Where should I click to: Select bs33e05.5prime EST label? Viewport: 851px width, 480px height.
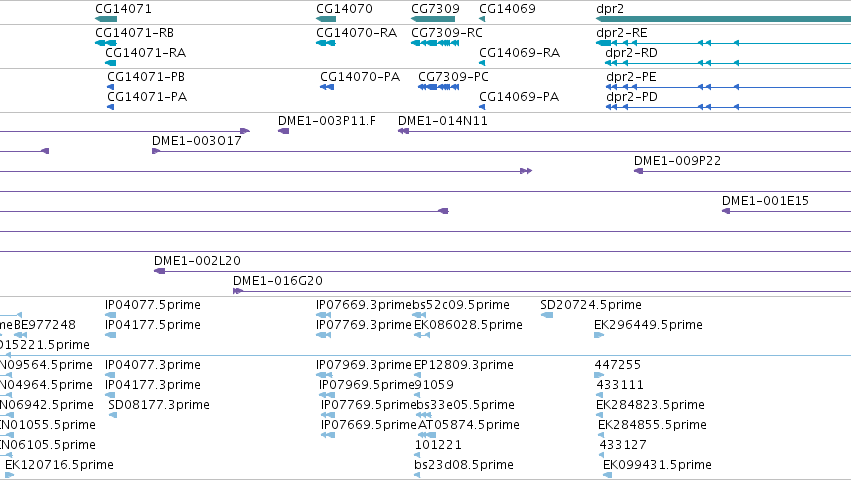tap(465, 405)
